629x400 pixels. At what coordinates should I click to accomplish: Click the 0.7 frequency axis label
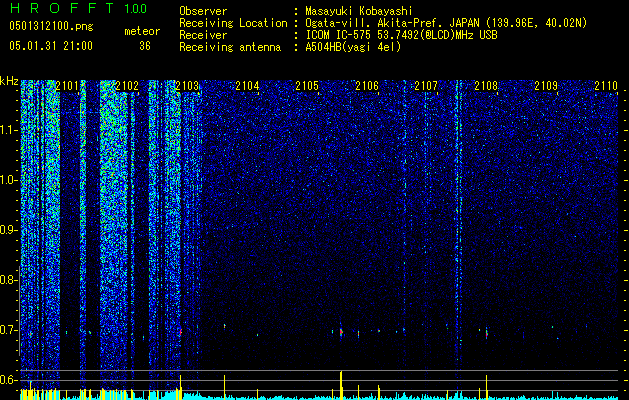8,330
